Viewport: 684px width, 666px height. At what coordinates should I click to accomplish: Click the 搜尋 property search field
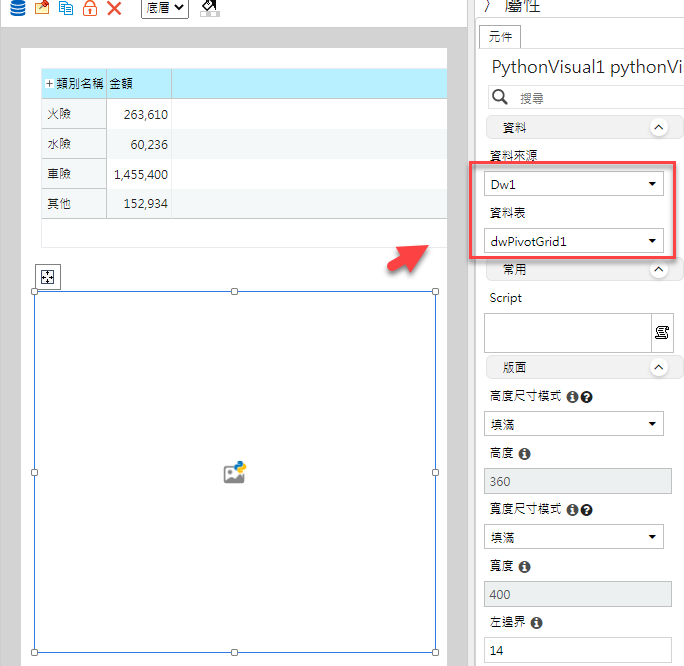point(598,98)
